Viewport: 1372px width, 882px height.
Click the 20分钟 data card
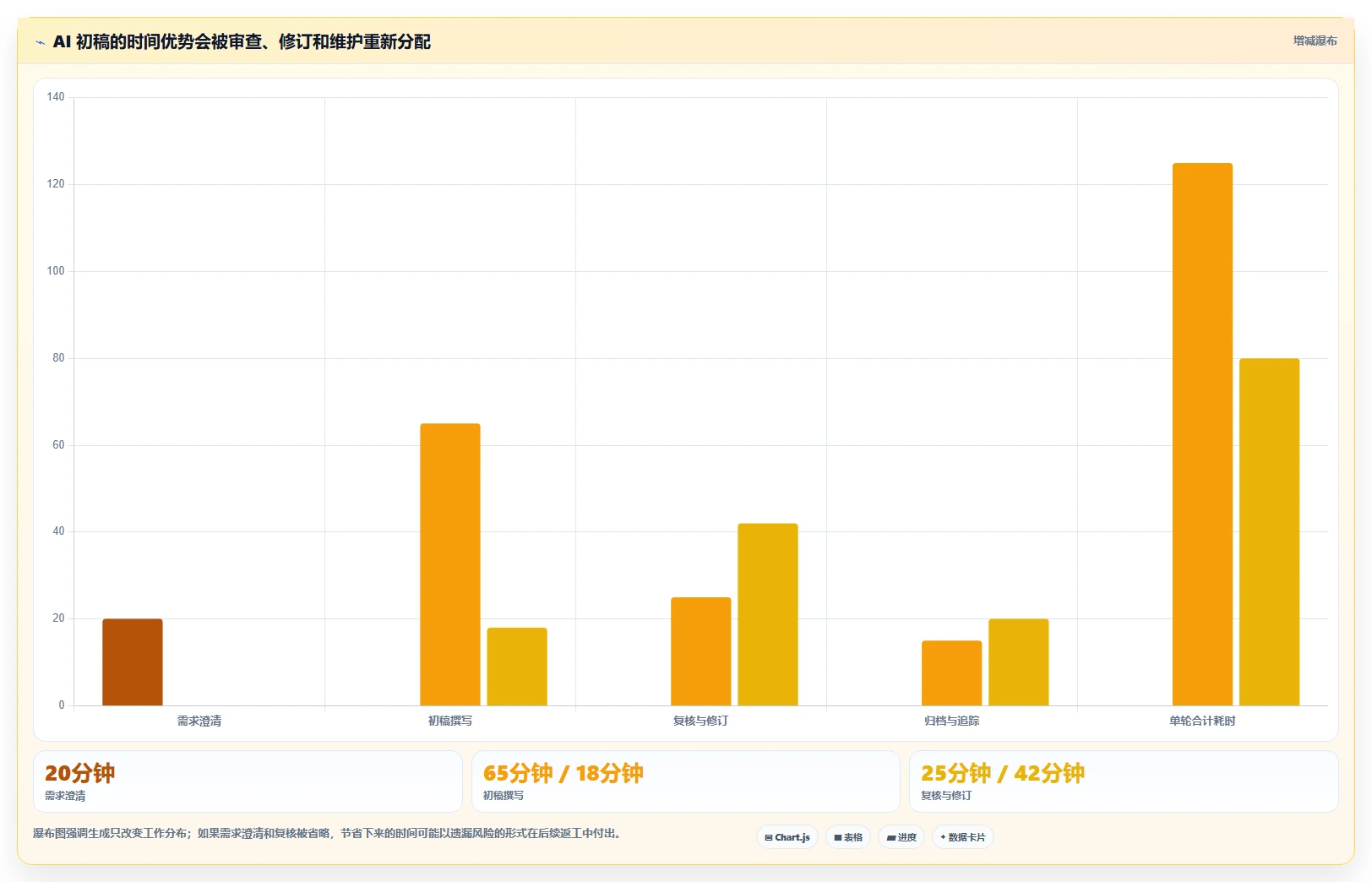coord(248,781)
